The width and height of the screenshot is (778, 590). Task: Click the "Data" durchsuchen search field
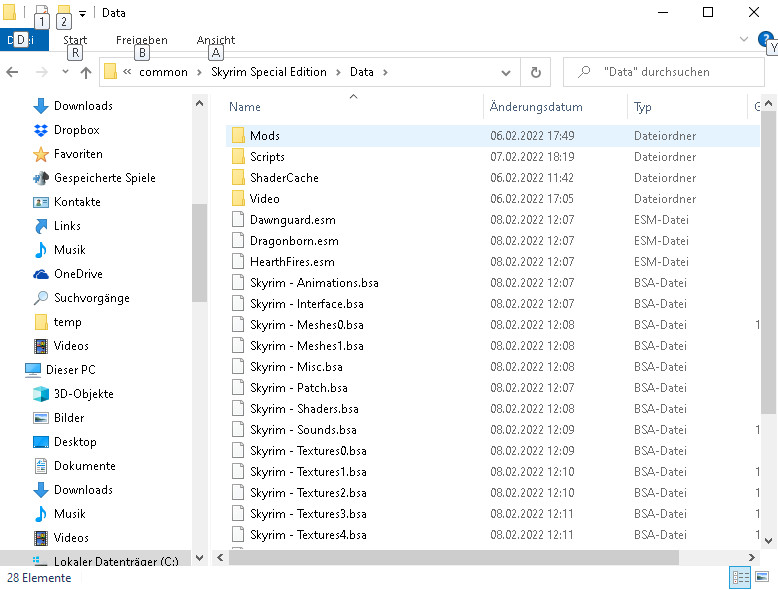click(x=670, y=72)
